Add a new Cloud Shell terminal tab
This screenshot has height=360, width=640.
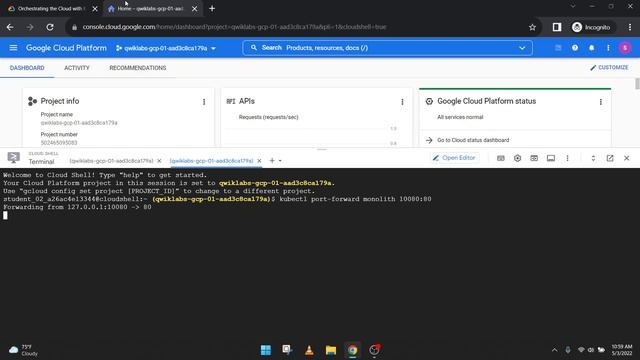pos(272,161)
